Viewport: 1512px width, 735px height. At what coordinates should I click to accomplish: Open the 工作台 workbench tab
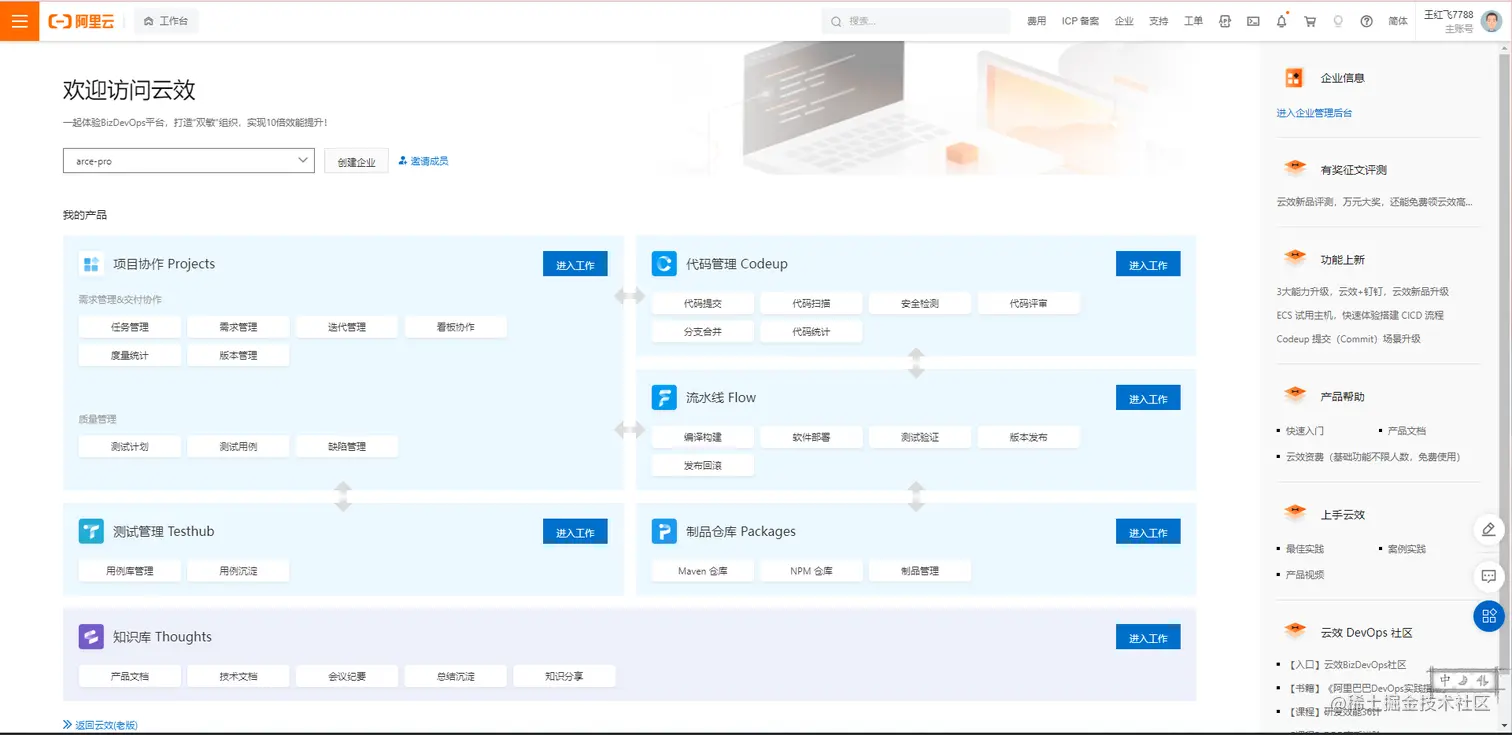point(166,21)
